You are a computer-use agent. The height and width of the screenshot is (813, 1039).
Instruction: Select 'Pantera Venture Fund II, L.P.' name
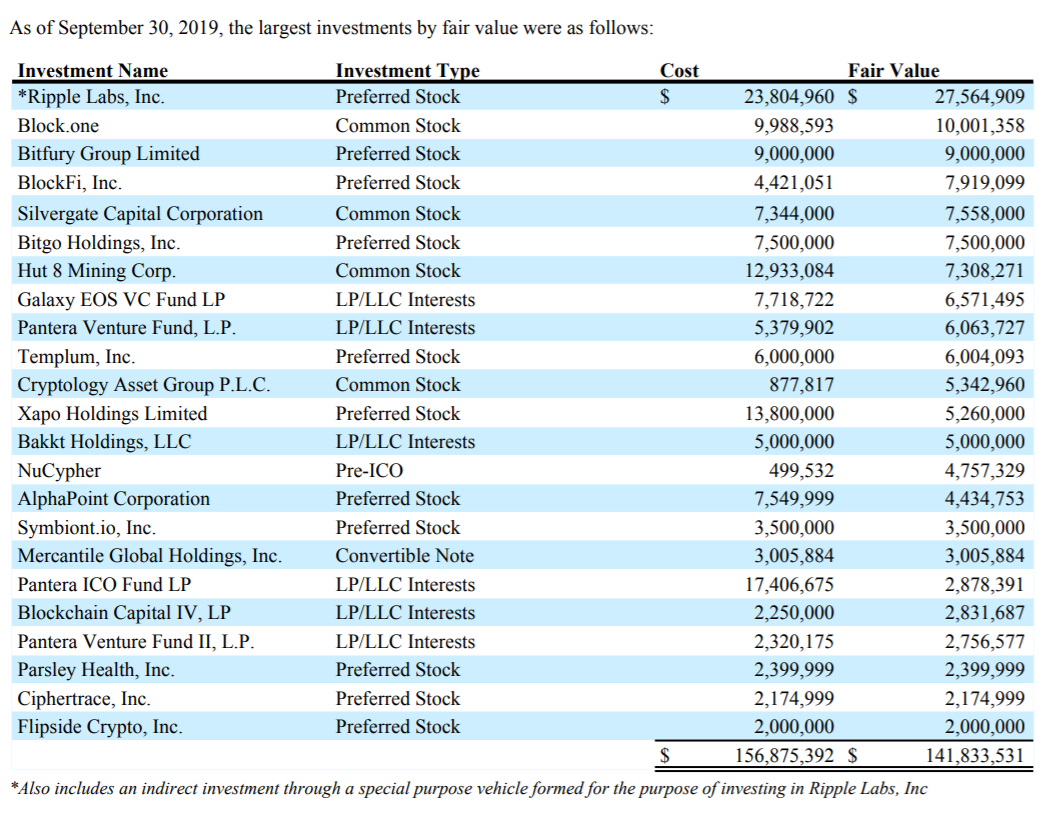(136, 642)
